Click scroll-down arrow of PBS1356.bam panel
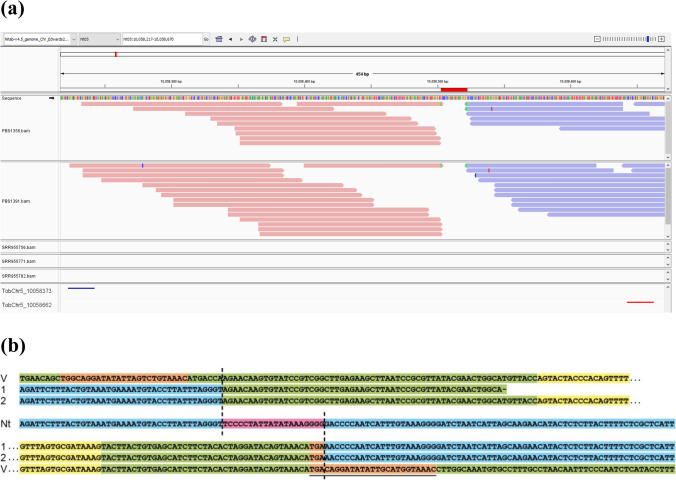Image resolution: width=676 pixels, height=480 pixels. tap(668, 158)
